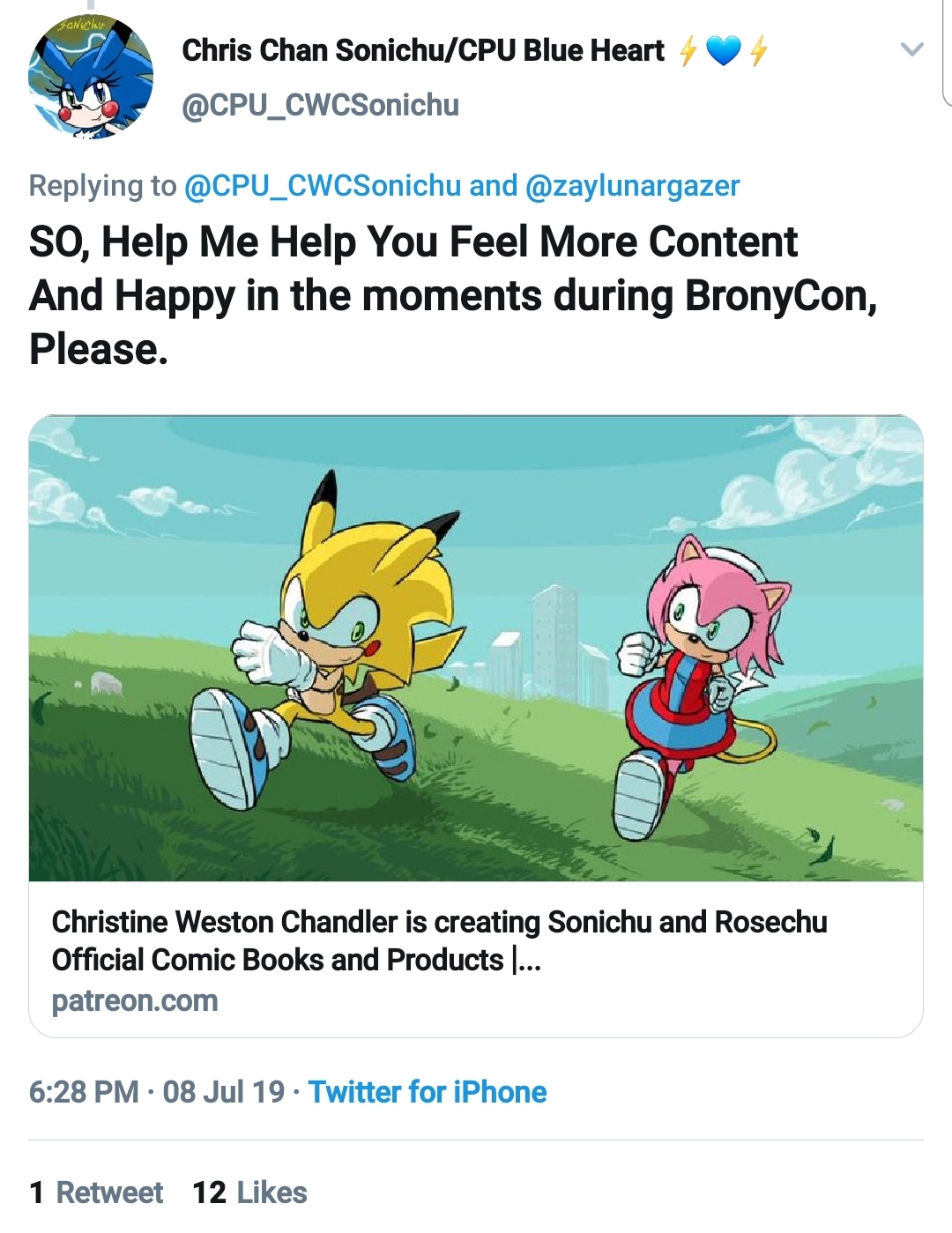952x1233 pixels.
Task: Click the blue heart emoji in the name
Action: [723, 51]
